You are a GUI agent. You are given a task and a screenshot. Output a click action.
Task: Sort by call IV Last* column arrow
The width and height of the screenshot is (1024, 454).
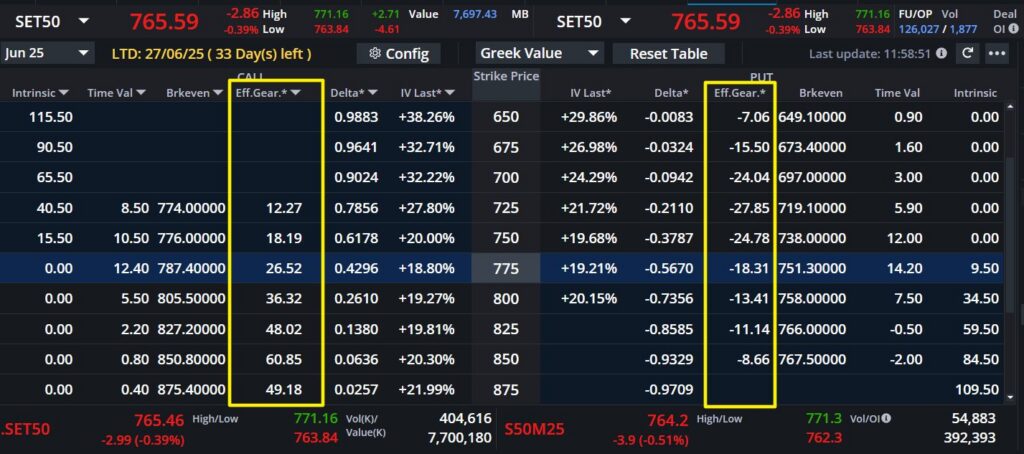pyautogui.click(x=451, y=93)
